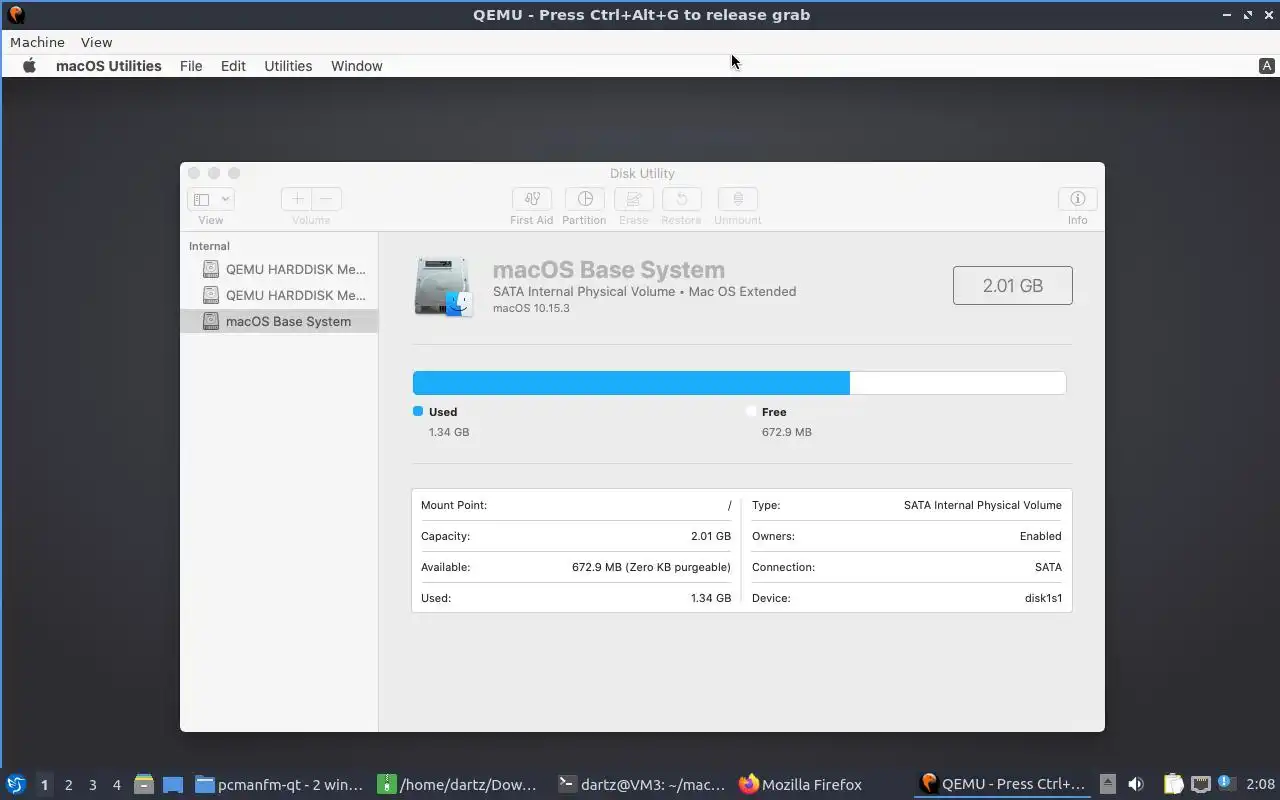
Task: Open the View sidebar dropdown in Disk Utility
Action: coord(210,199)
